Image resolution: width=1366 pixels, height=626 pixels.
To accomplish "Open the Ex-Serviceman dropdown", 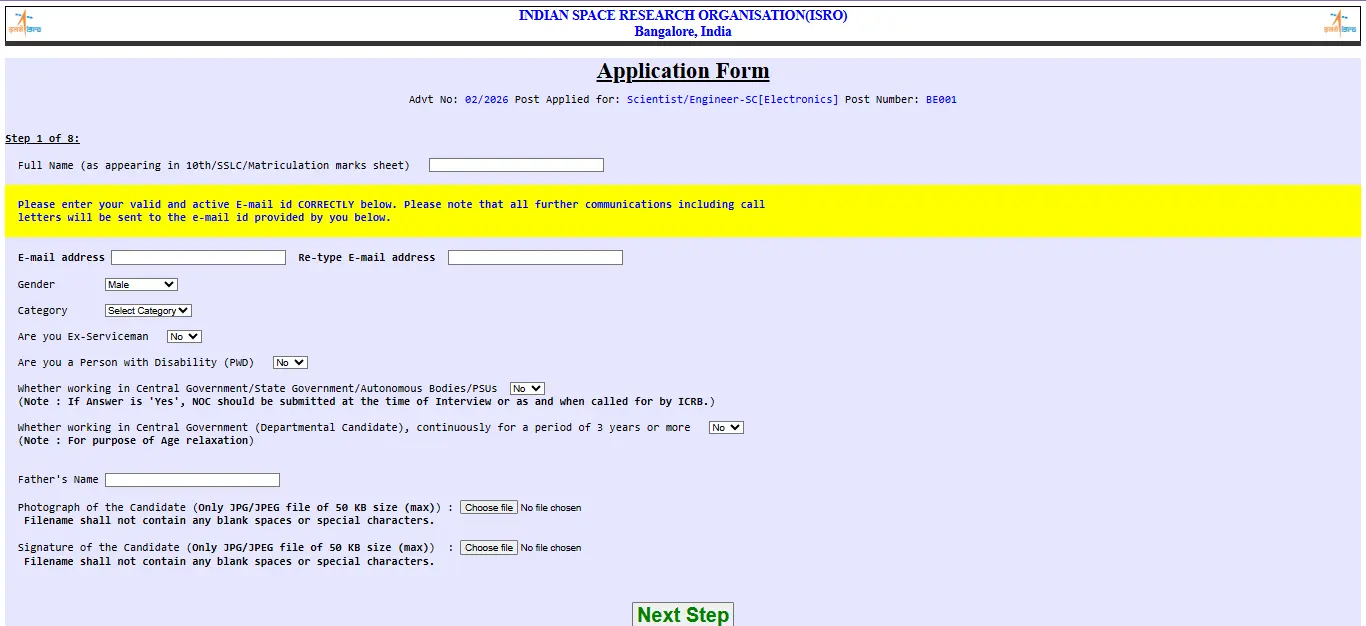I will tap(184, 337).
